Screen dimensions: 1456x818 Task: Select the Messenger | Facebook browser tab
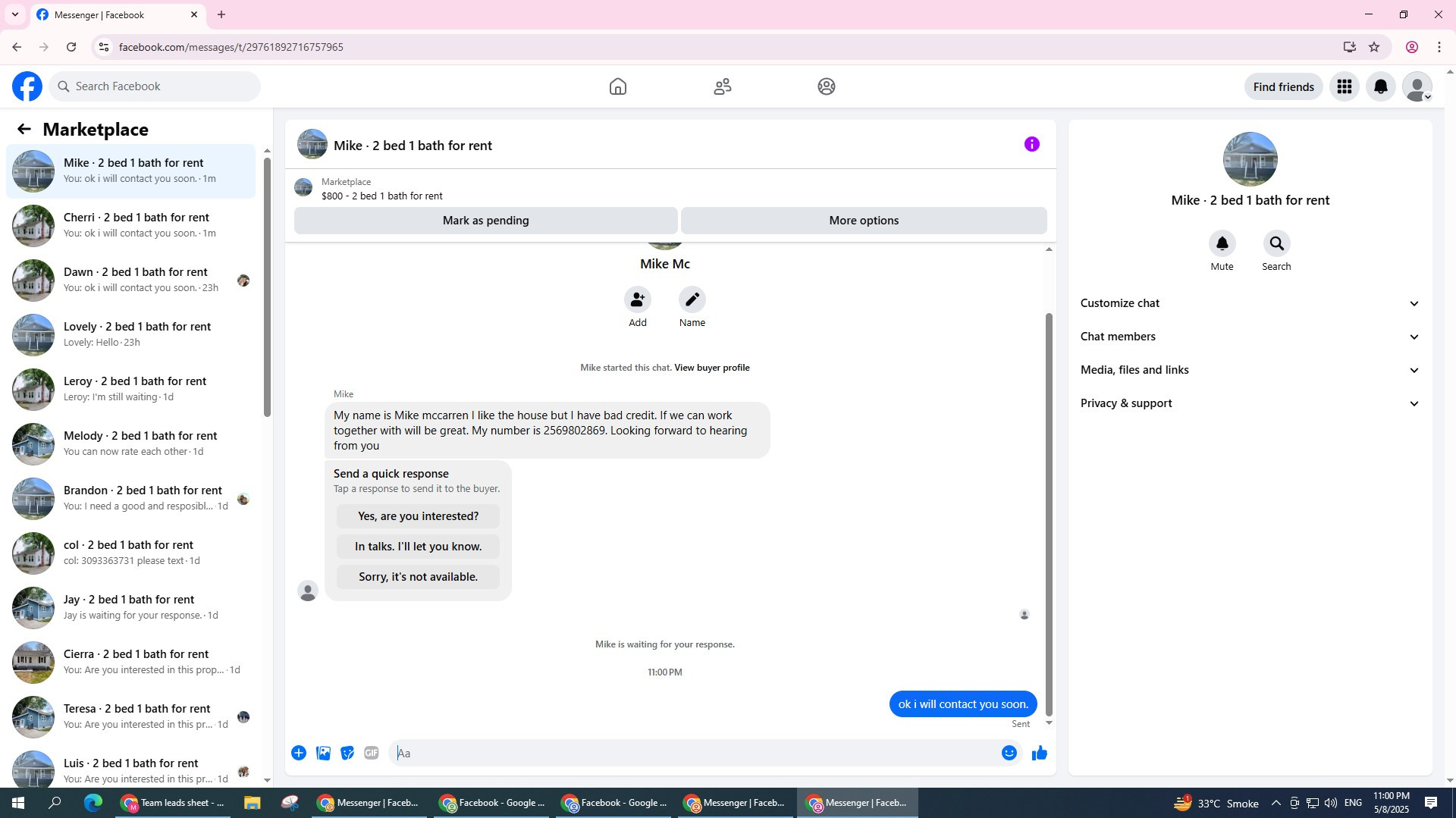coord(118,15)
